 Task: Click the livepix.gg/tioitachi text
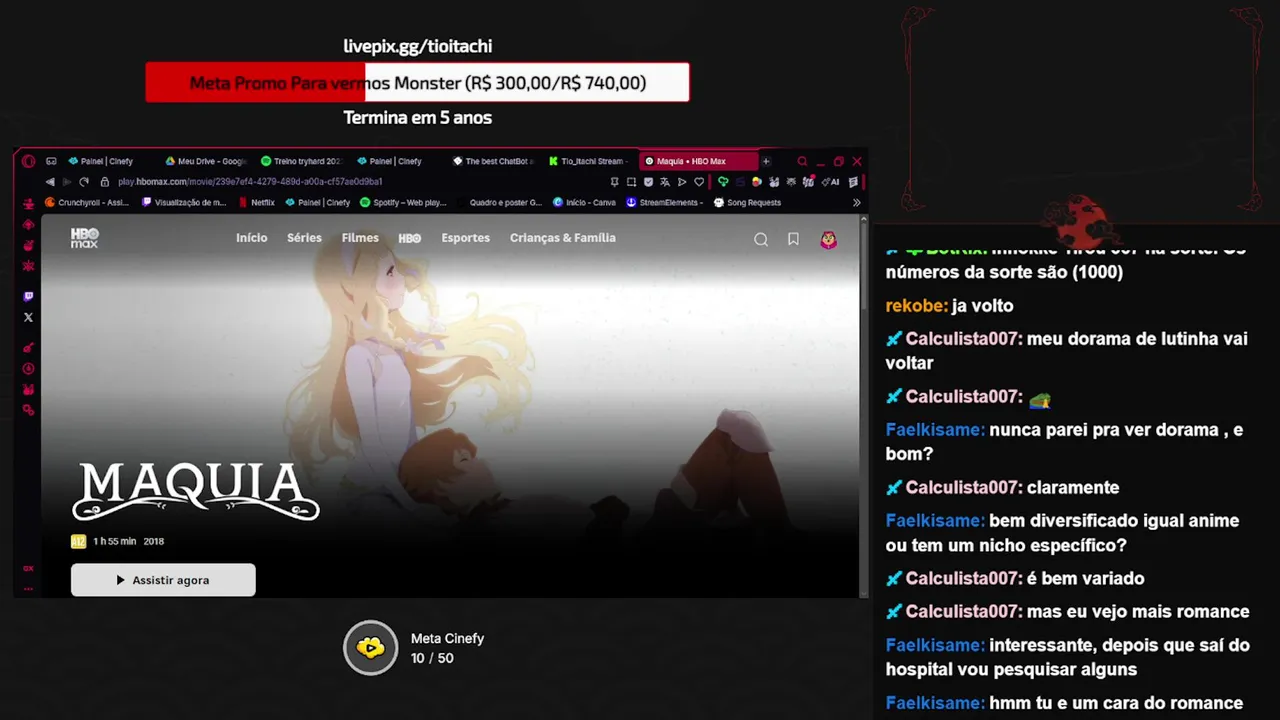click(418, 46)
